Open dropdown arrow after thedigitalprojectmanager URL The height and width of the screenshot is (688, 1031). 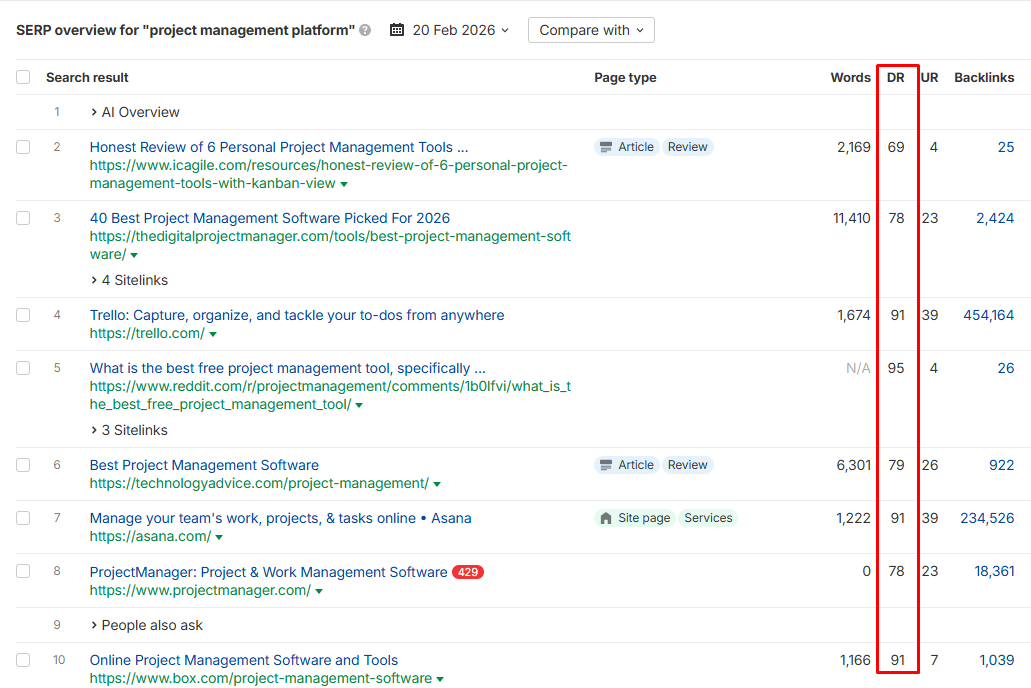click(x=134, y=255)
